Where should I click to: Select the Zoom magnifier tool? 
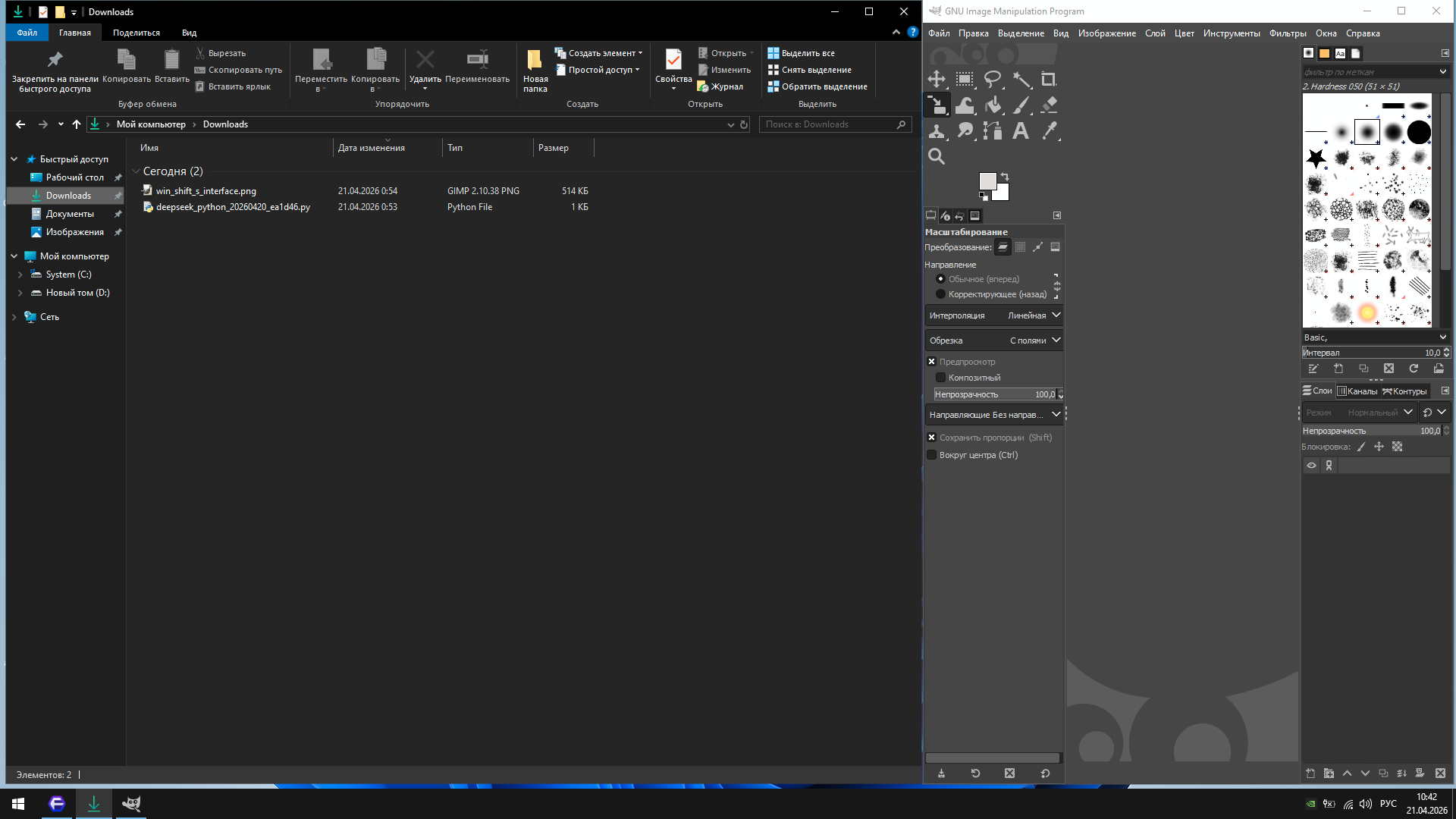(x=937, y=156)
